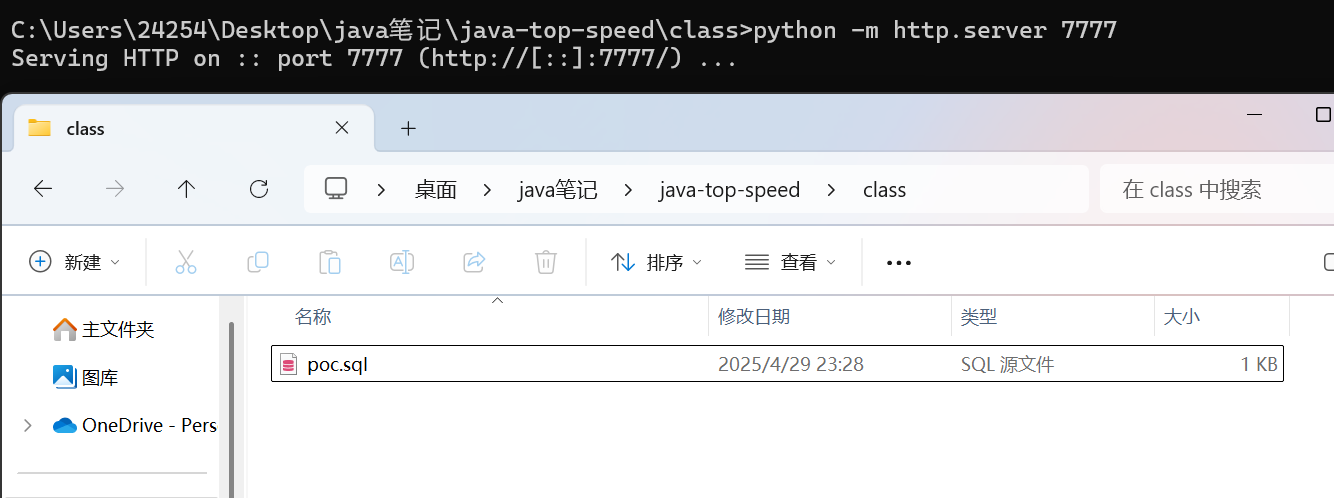Click the Cut scissors icon
The image size is (1334, 498).
pos(186,262)
